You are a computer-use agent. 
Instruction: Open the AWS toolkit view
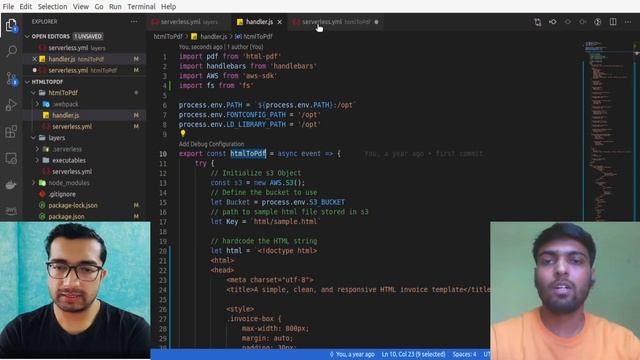tap(11, 210)
